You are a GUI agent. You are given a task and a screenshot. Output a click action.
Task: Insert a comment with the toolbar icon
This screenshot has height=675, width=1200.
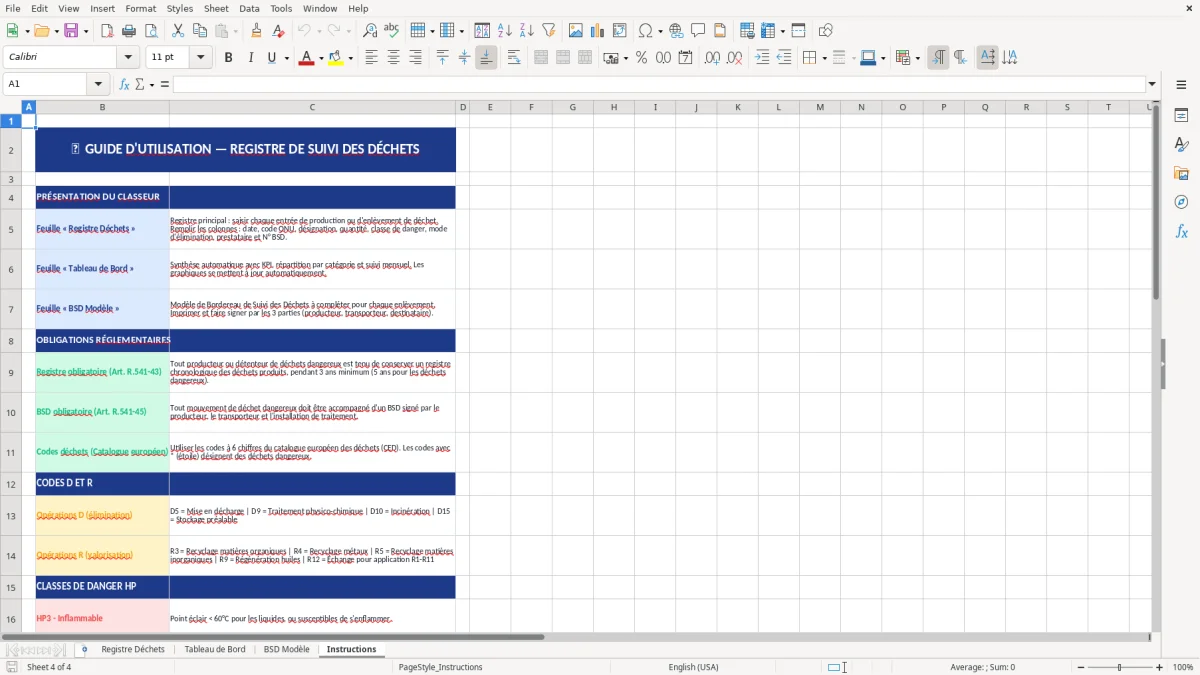point(698,30)
